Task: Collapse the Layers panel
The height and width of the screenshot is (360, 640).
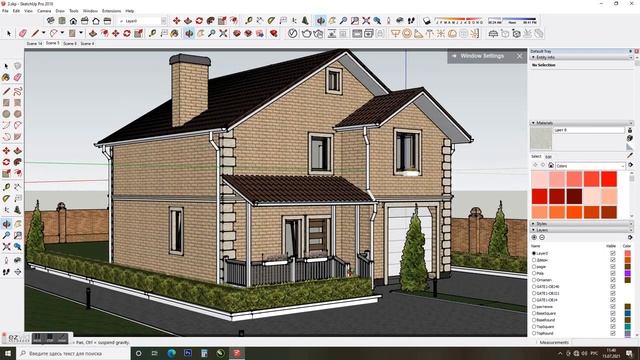Action: point(533,230)
